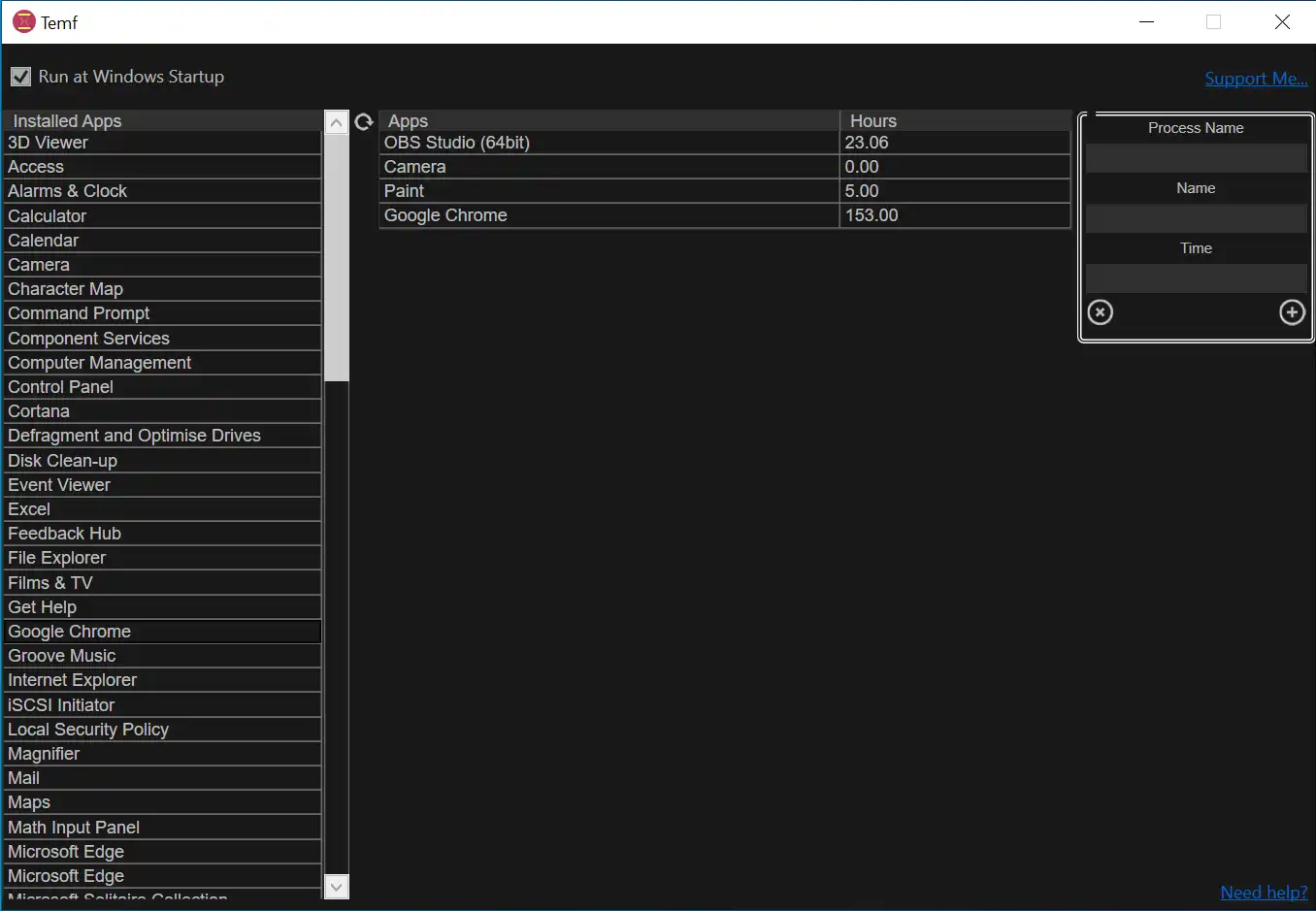
Task: Select Internet Explorer in the list
Action: [162, 680]
